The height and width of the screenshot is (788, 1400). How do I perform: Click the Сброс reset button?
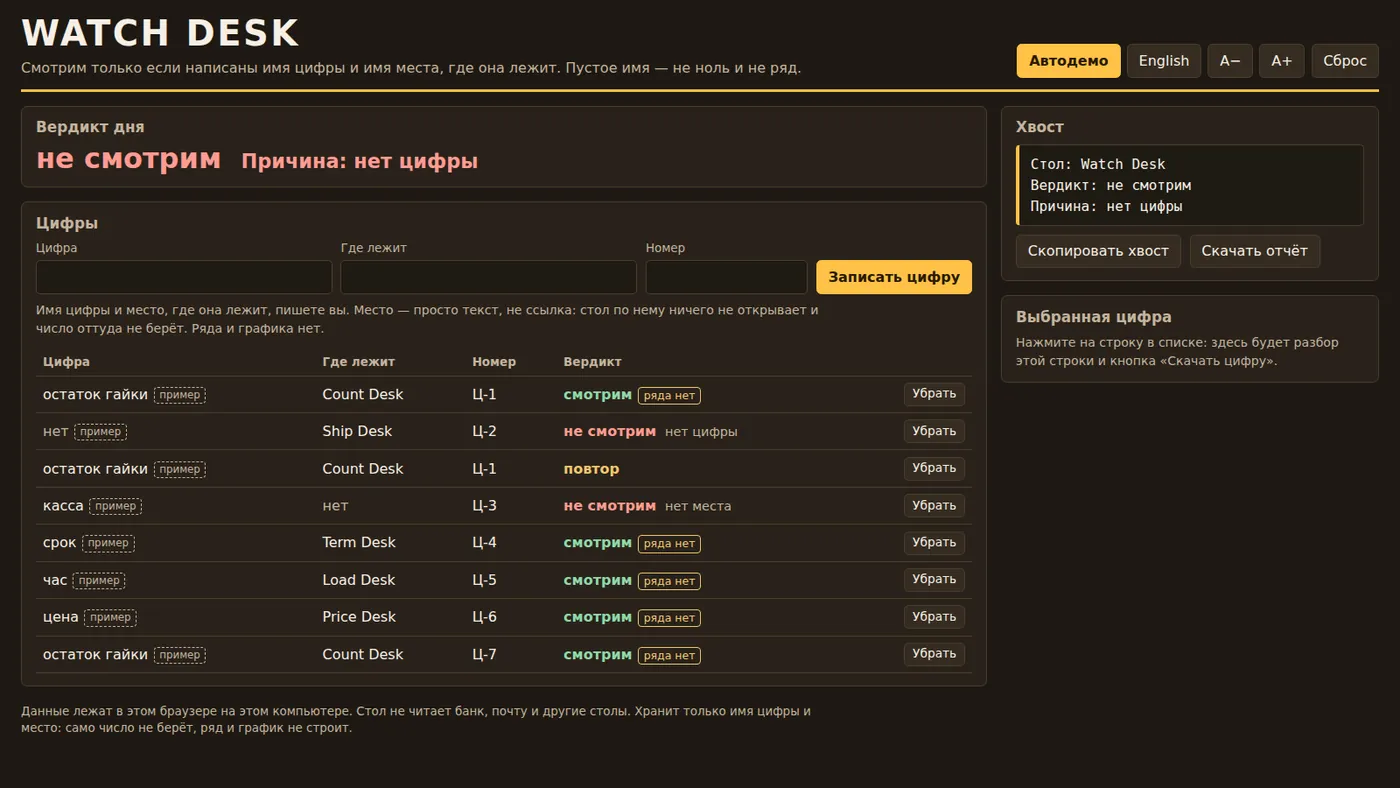coord(1345,61)
